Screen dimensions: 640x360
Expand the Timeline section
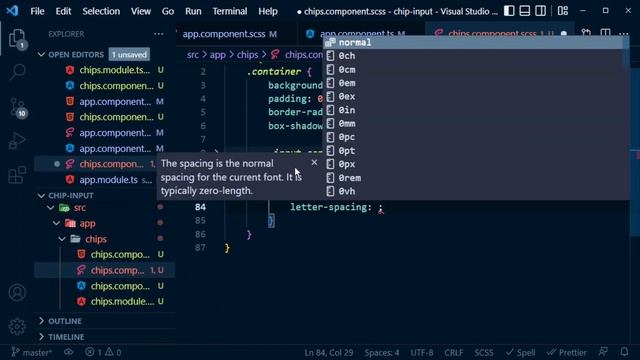(x=41, y=337)
